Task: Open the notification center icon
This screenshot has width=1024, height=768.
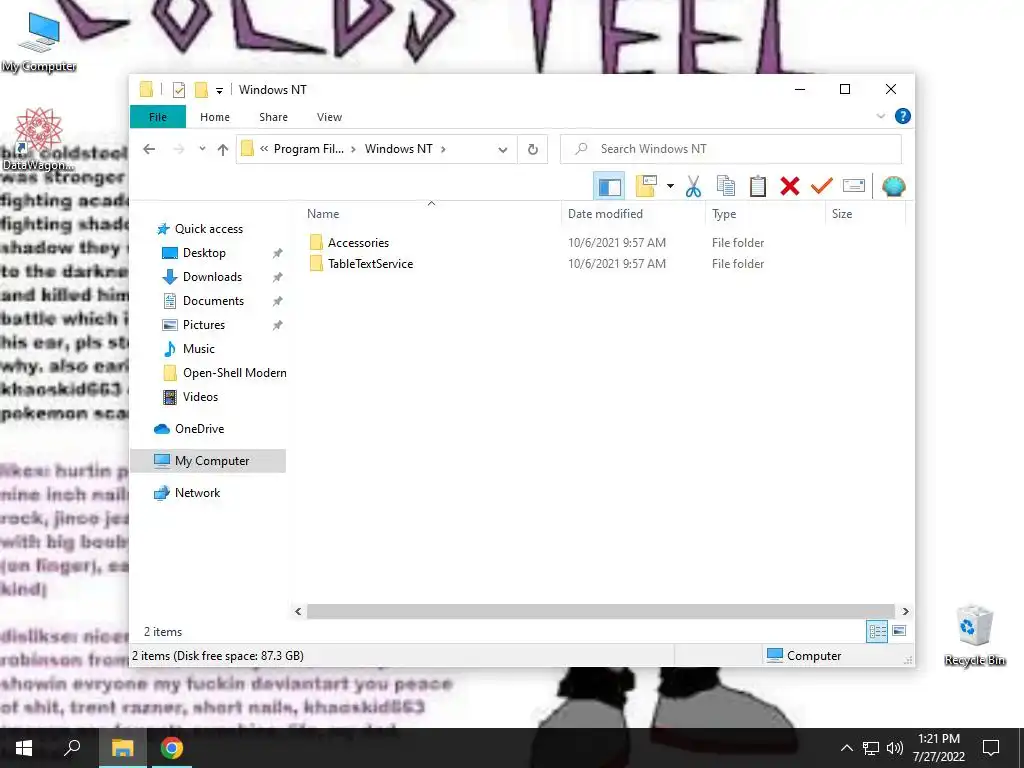Action: point(991,748)
